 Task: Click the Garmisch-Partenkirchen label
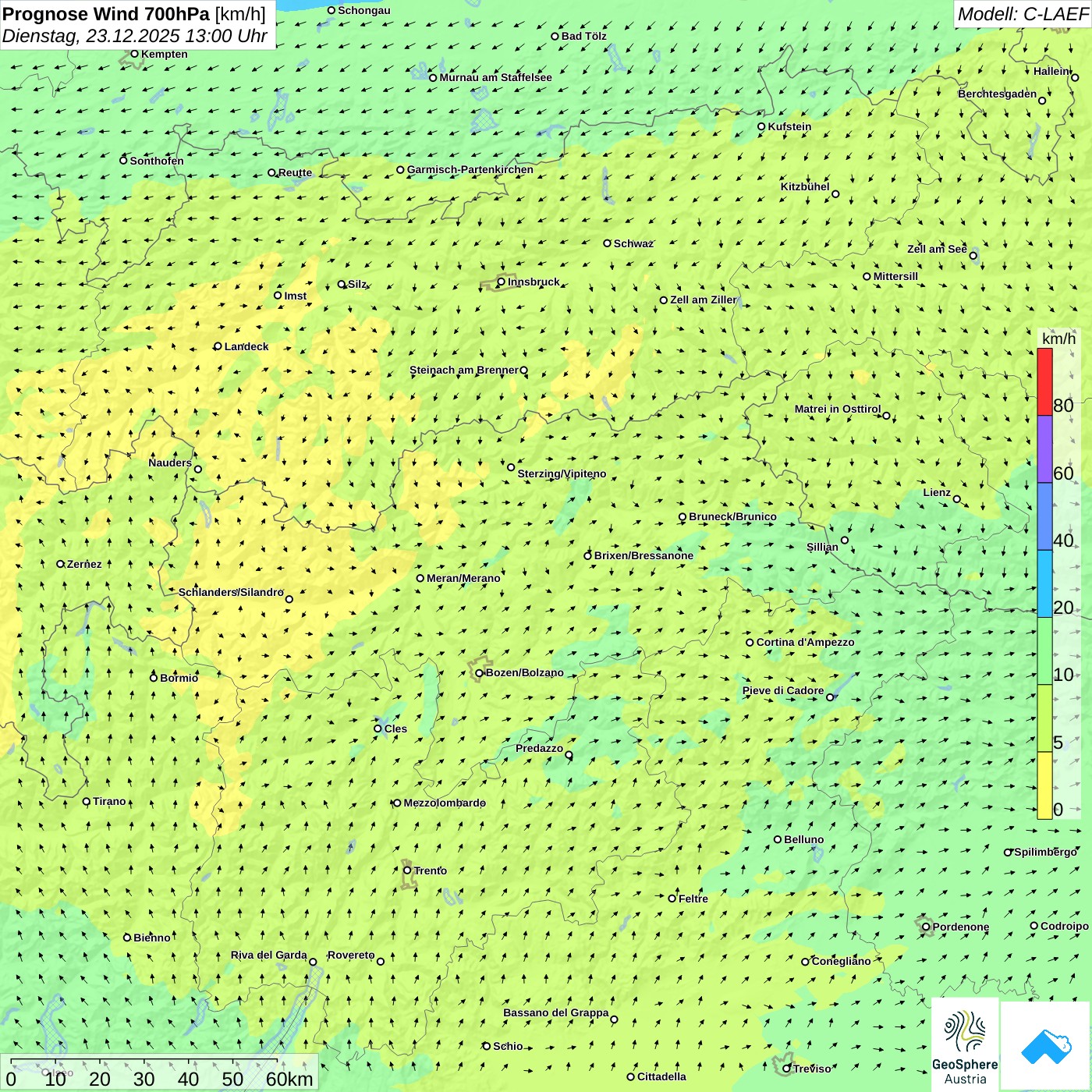(470, 169)
